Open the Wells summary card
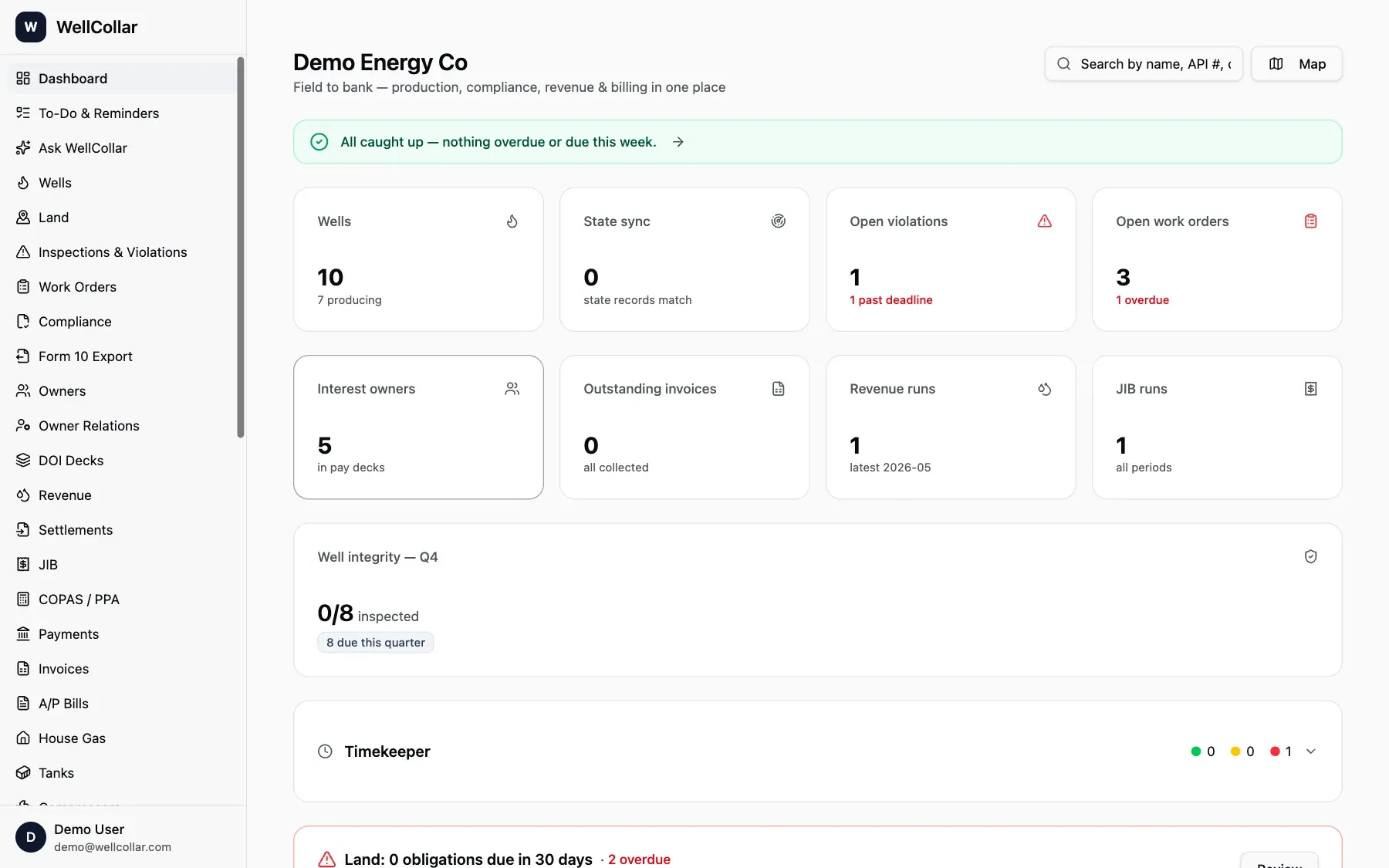The image size is (1389, 868). click(x=418, y=260)
